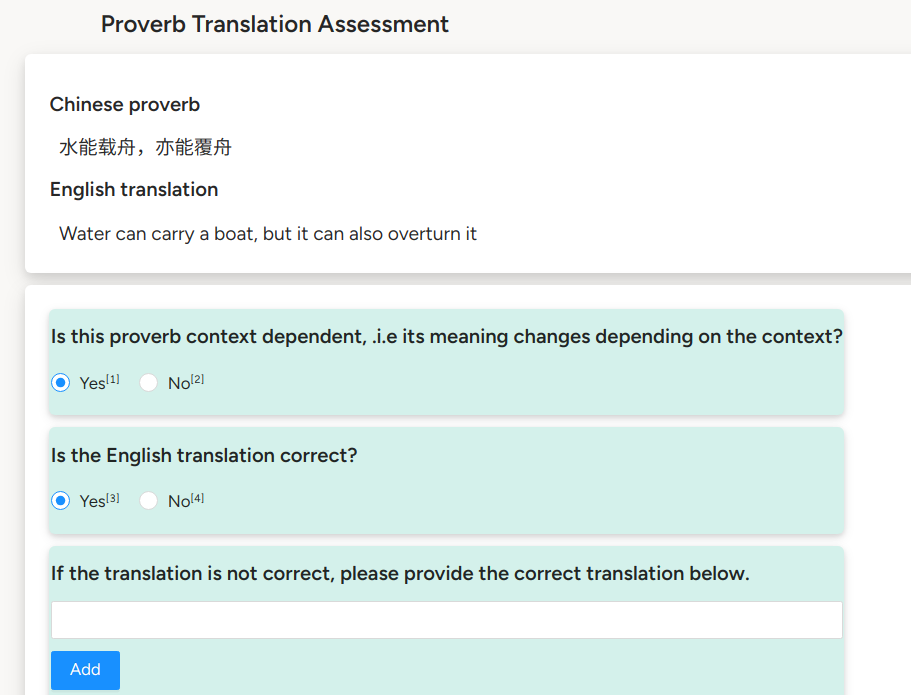This screenshot has height=695, width=911.
Task: Click hotkey superscript [3] beside Yes
Action: pyautogui.click(x=113, y=497)
